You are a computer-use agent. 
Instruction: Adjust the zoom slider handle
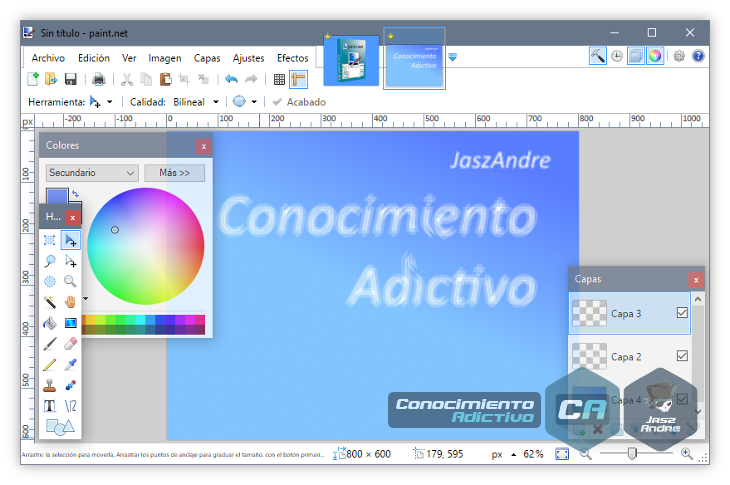(x=632, y=453)
